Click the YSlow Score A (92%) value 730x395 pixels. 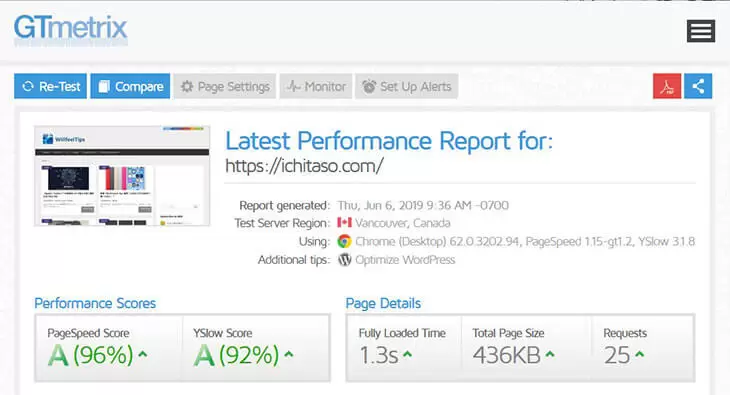click(236, 355)
